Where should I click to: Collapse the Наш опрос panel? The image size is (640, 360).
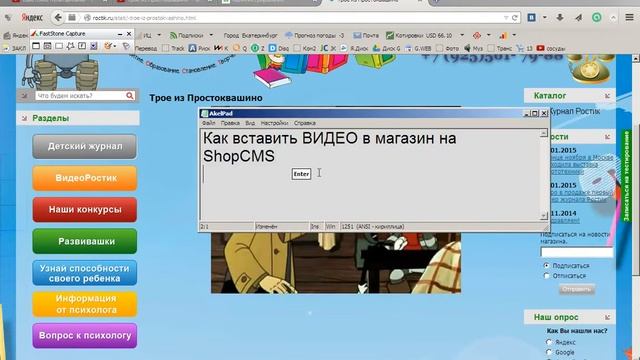tap(607, 317)
